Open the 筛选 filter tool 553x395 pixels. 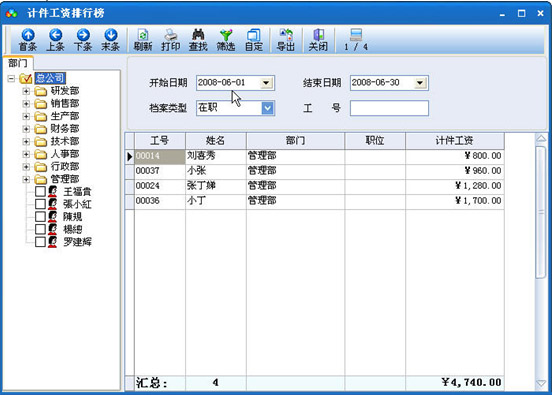226,40
